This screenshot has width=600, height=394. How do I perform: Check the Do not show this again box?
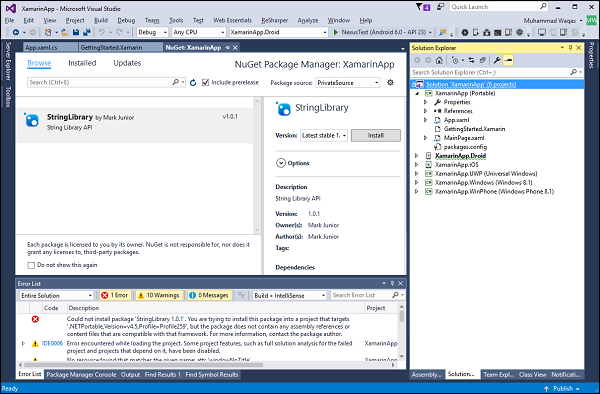pyautogui.click(x=31, y=265)
